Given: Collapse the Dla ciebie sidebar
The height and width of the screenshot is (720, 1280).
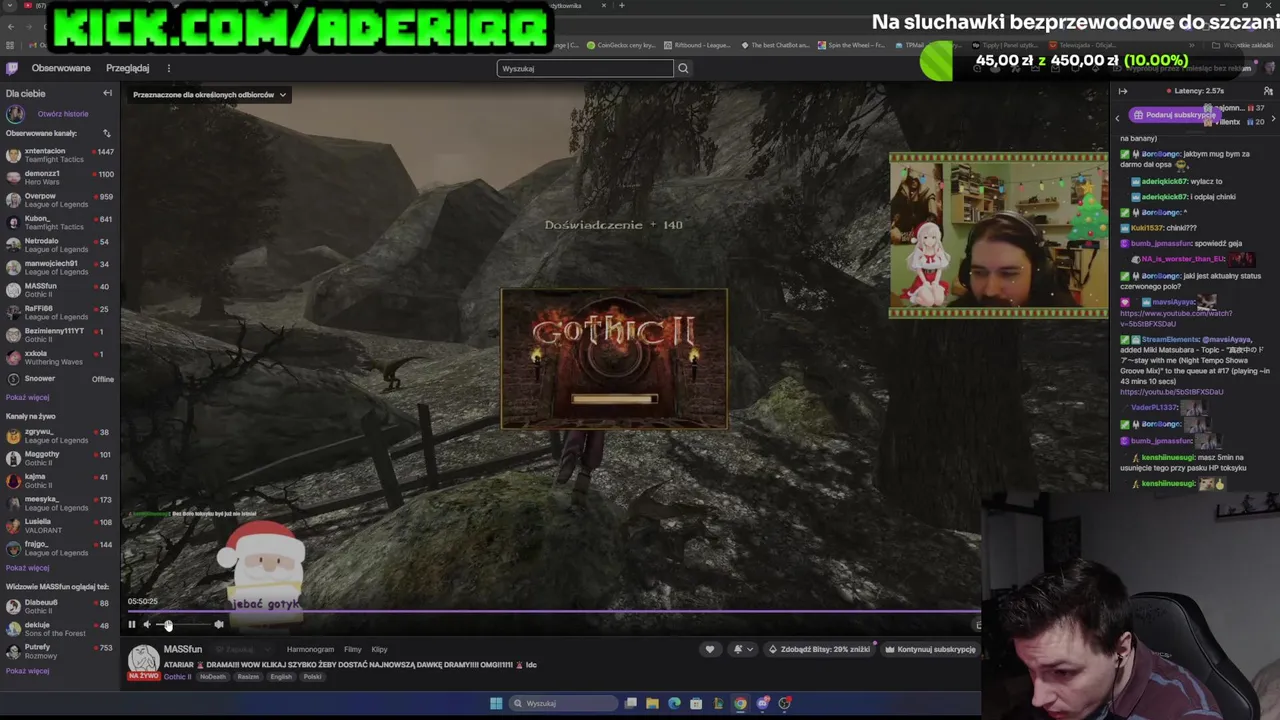Looking at the screenshot, I should tap(107, 93).
